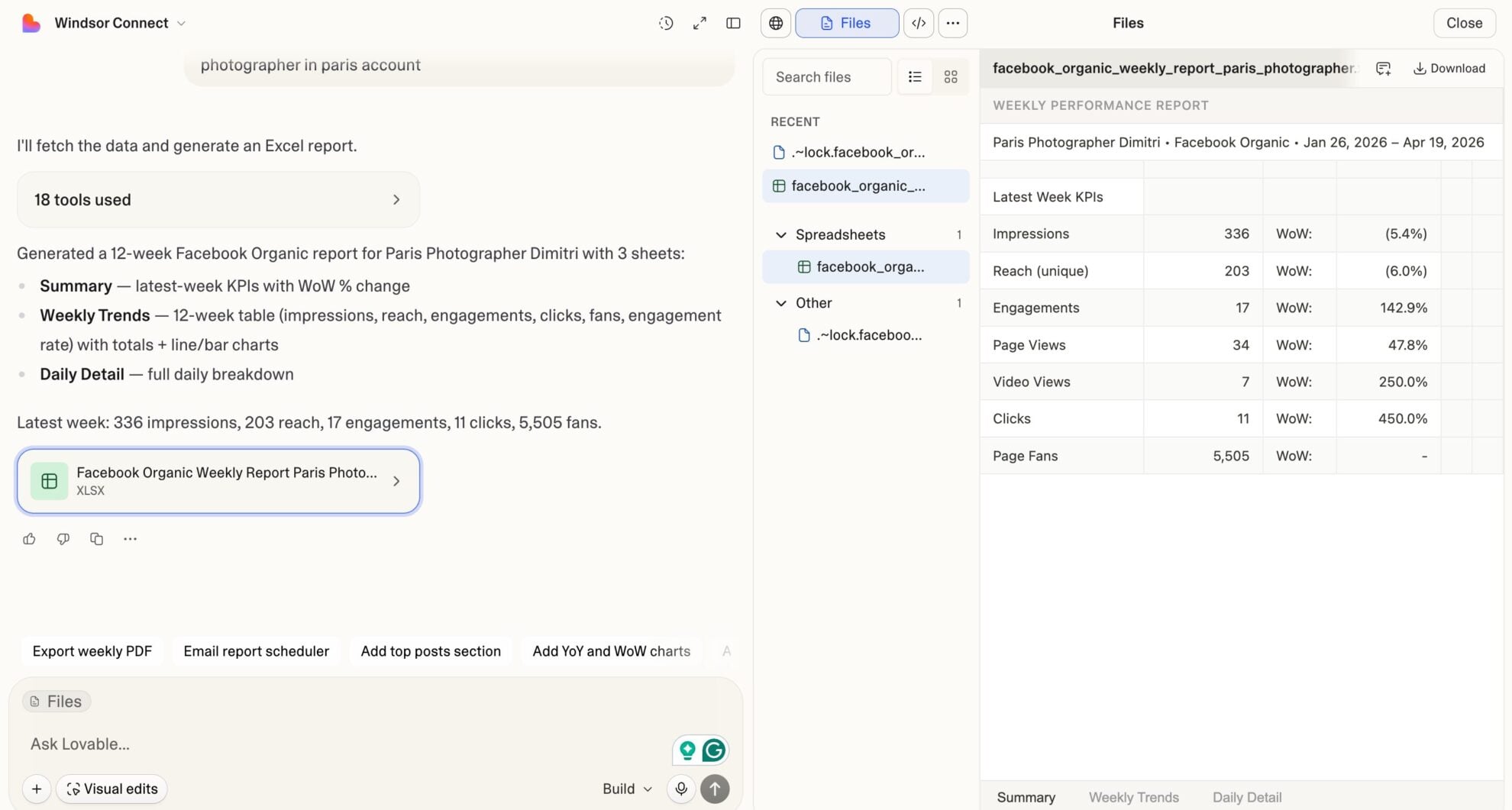The height and width of the screenshot is (810, 1512).
Task: Switch the file browser to list view
Action: pyautogui.click(x=915, y=76)
